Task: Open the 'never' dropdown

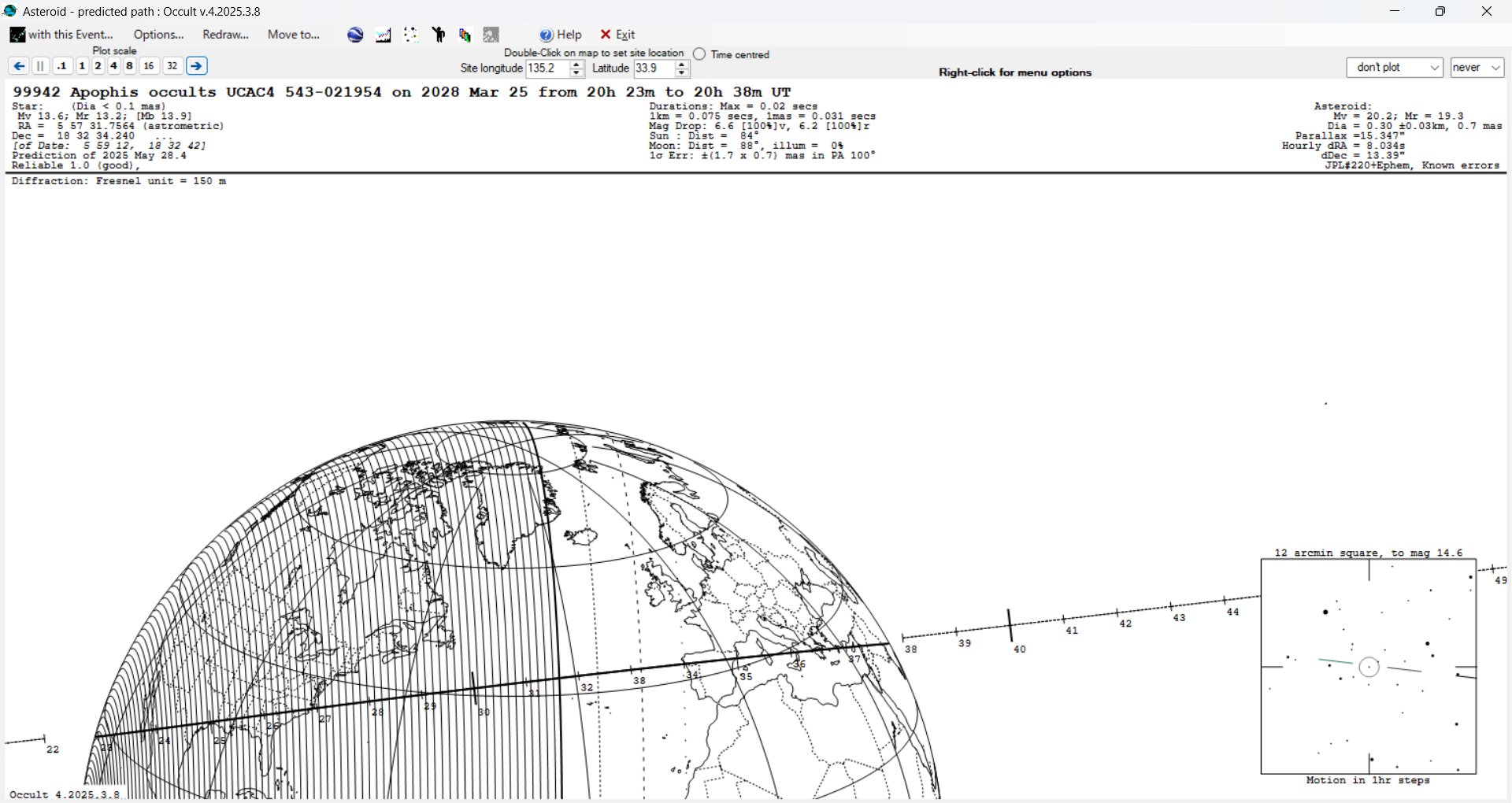Action: coord(1477,68)
